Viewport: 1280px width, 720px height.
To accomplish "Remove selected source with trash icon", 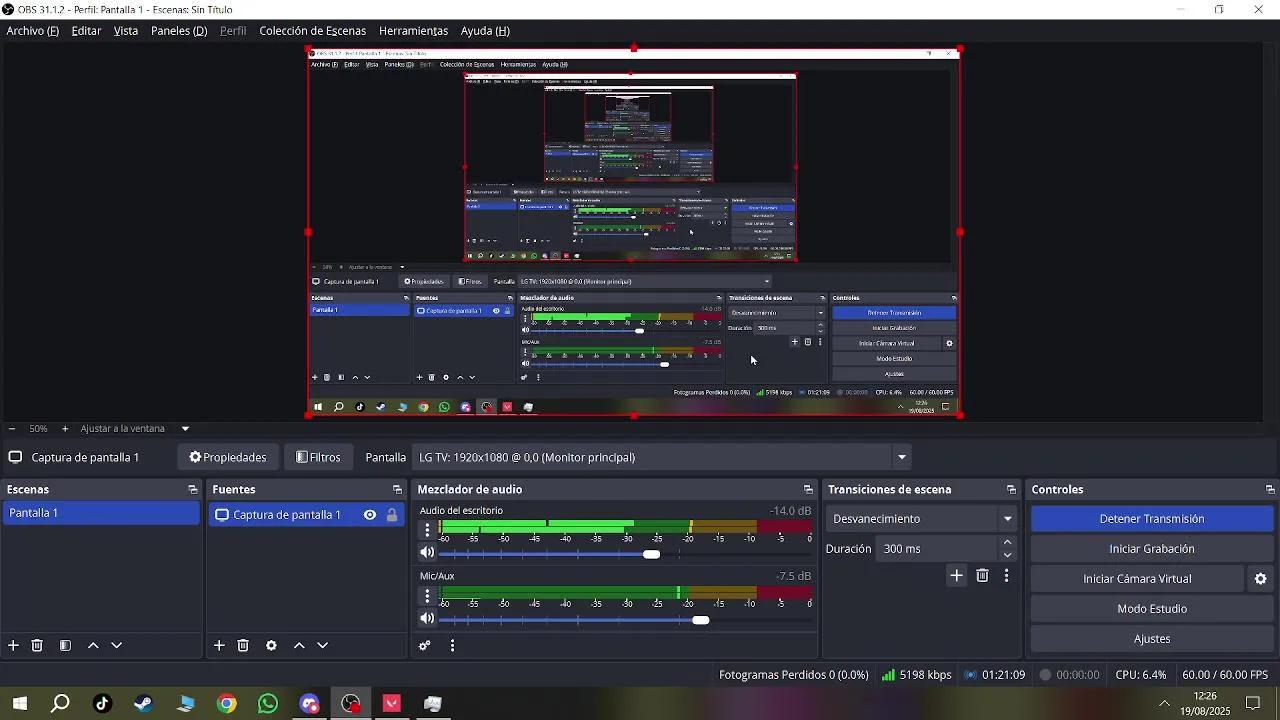I will 243,646.
